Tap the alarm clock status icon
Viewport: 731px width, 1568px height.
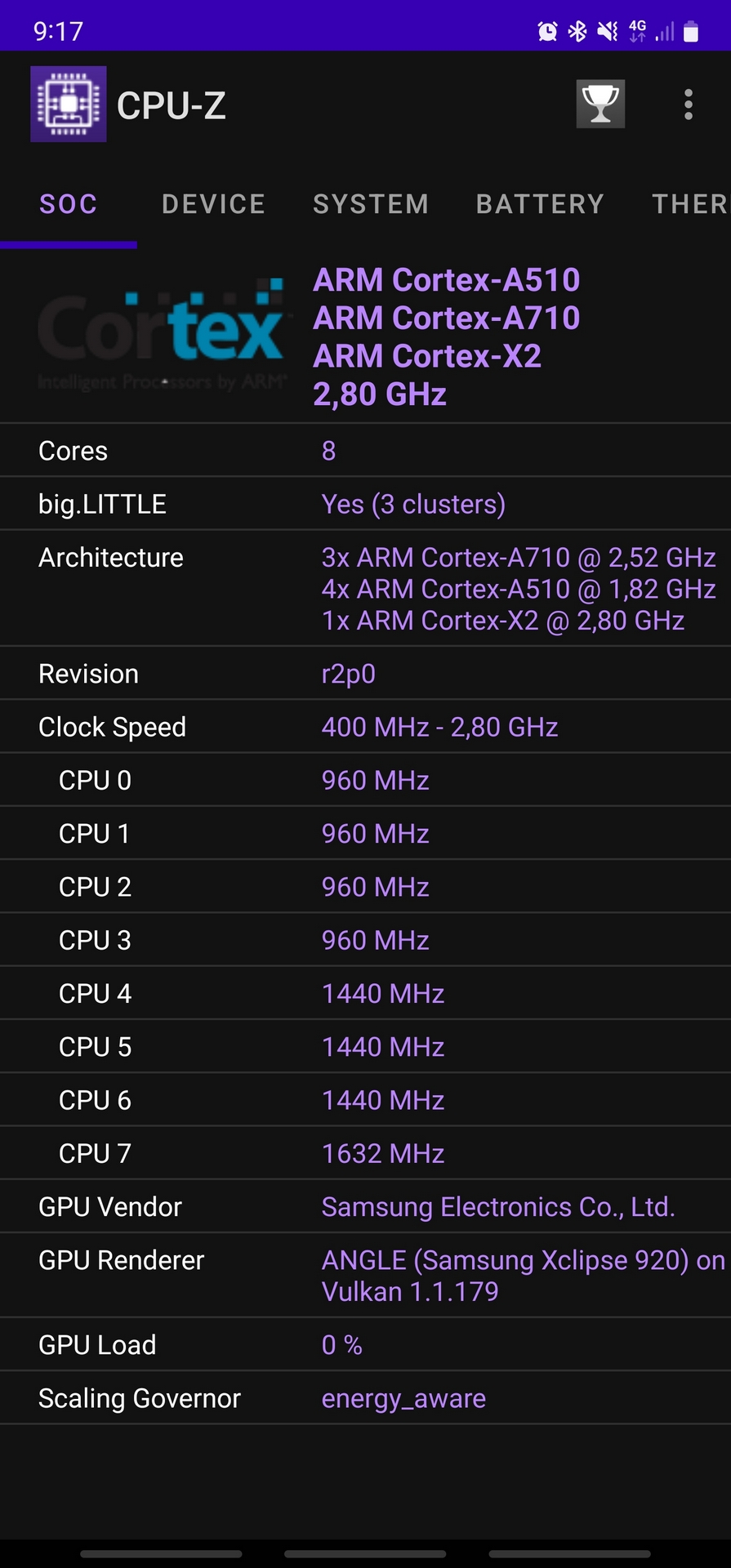pos(547,32)
